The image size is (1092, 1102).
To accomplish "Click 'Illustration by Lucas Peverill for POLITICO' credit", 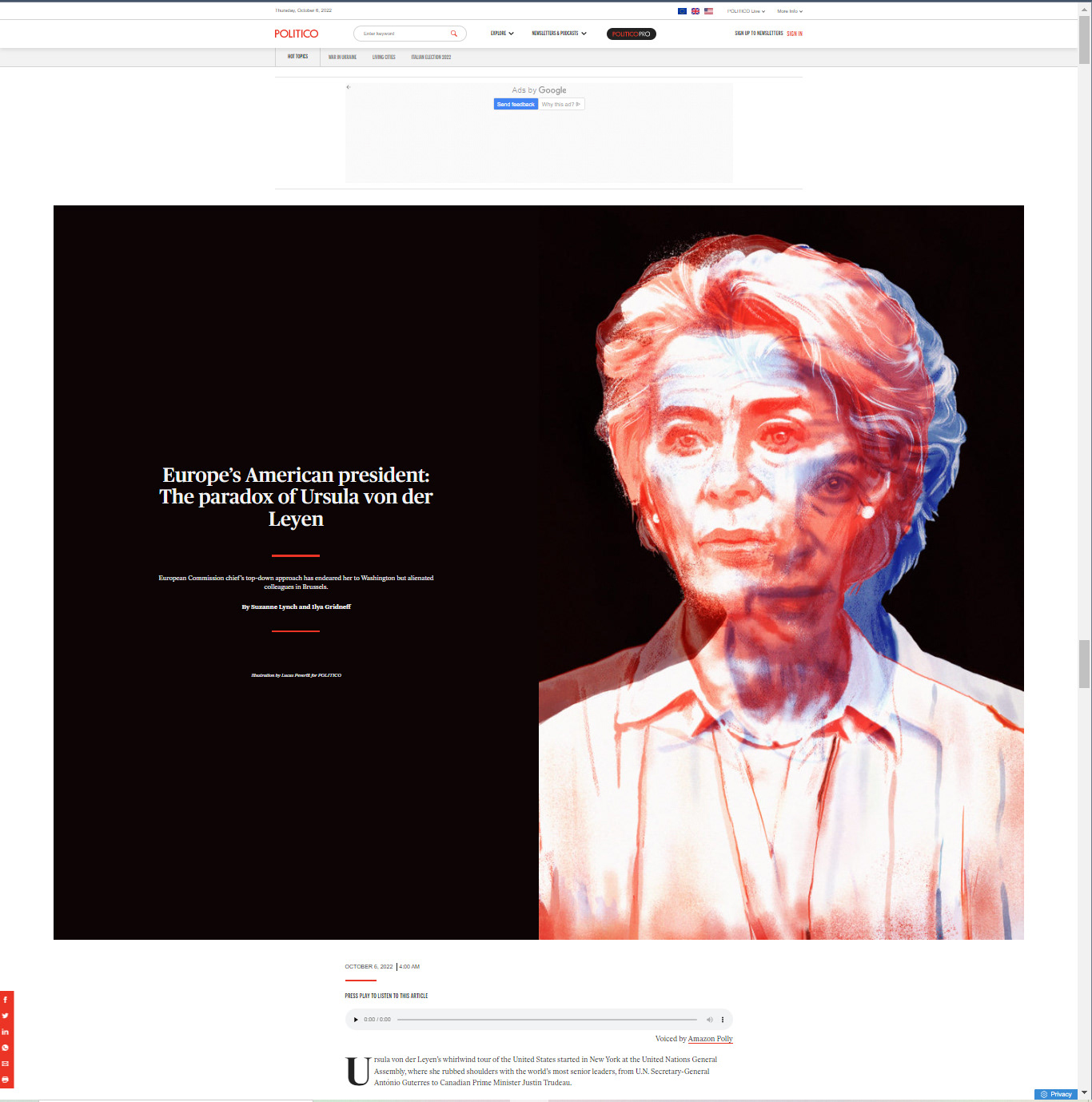I will click(x=296, y=675).
